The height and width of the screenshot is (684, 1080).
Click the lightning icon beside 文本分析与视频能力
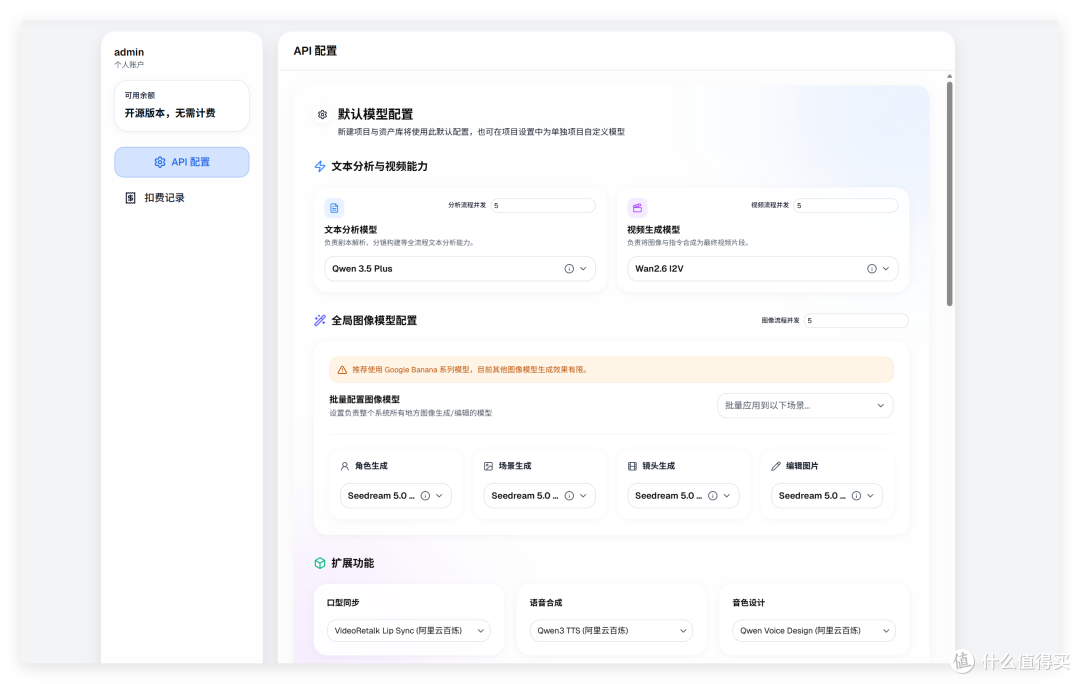click(320, 167)
